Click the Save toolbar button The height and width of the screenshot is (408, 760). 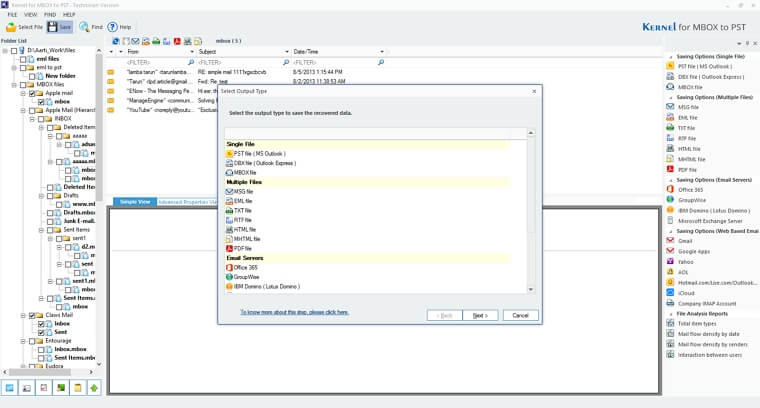(x=60, y=27)
